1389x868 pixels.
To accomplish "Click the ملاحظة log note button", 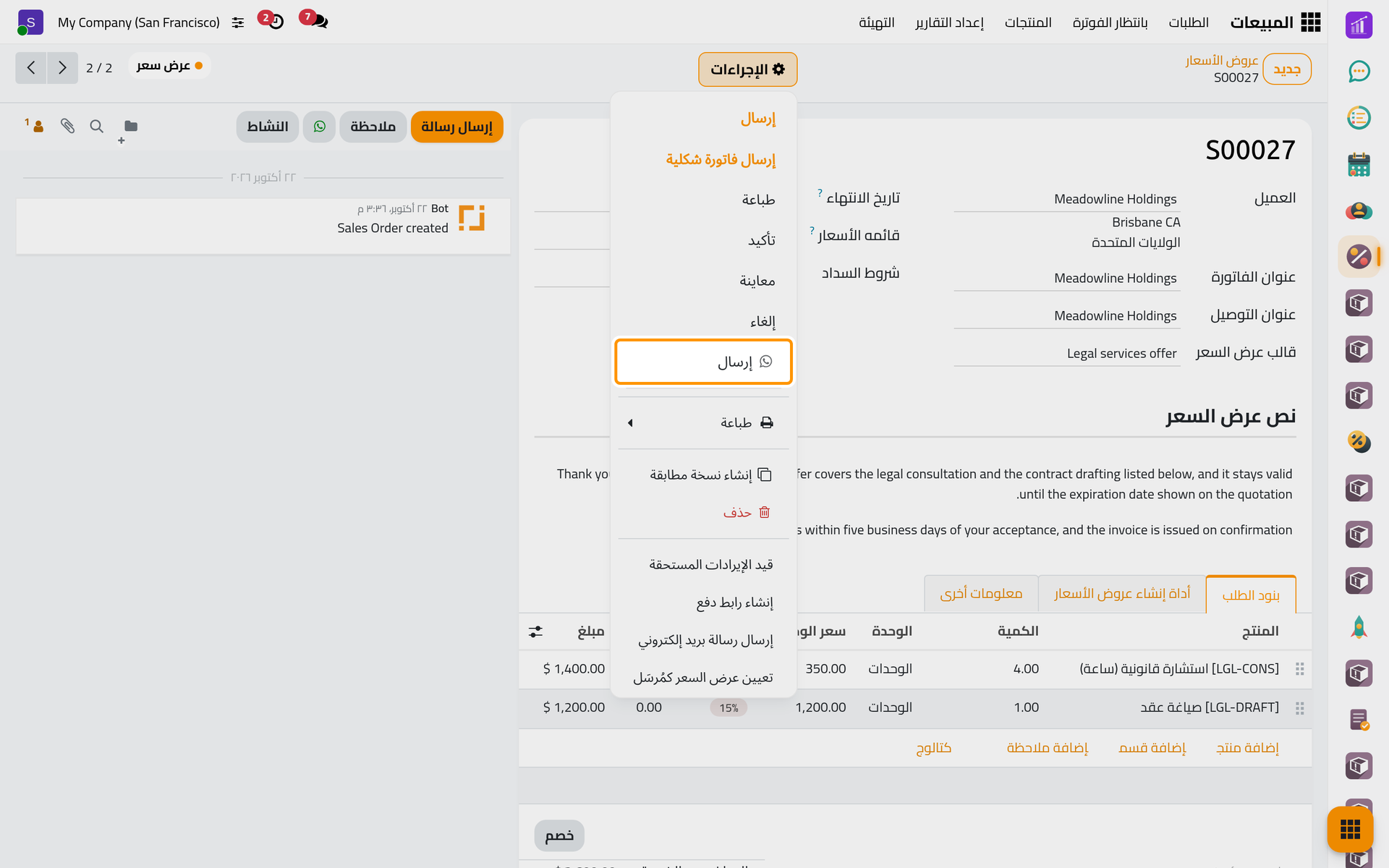I will pos(373,127).
